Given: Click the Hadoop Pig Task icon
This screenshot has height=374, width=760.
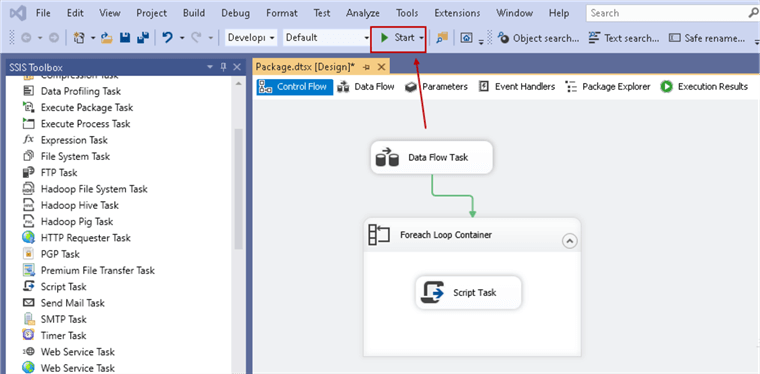Looking at the screenshot, I should point(29,221).
